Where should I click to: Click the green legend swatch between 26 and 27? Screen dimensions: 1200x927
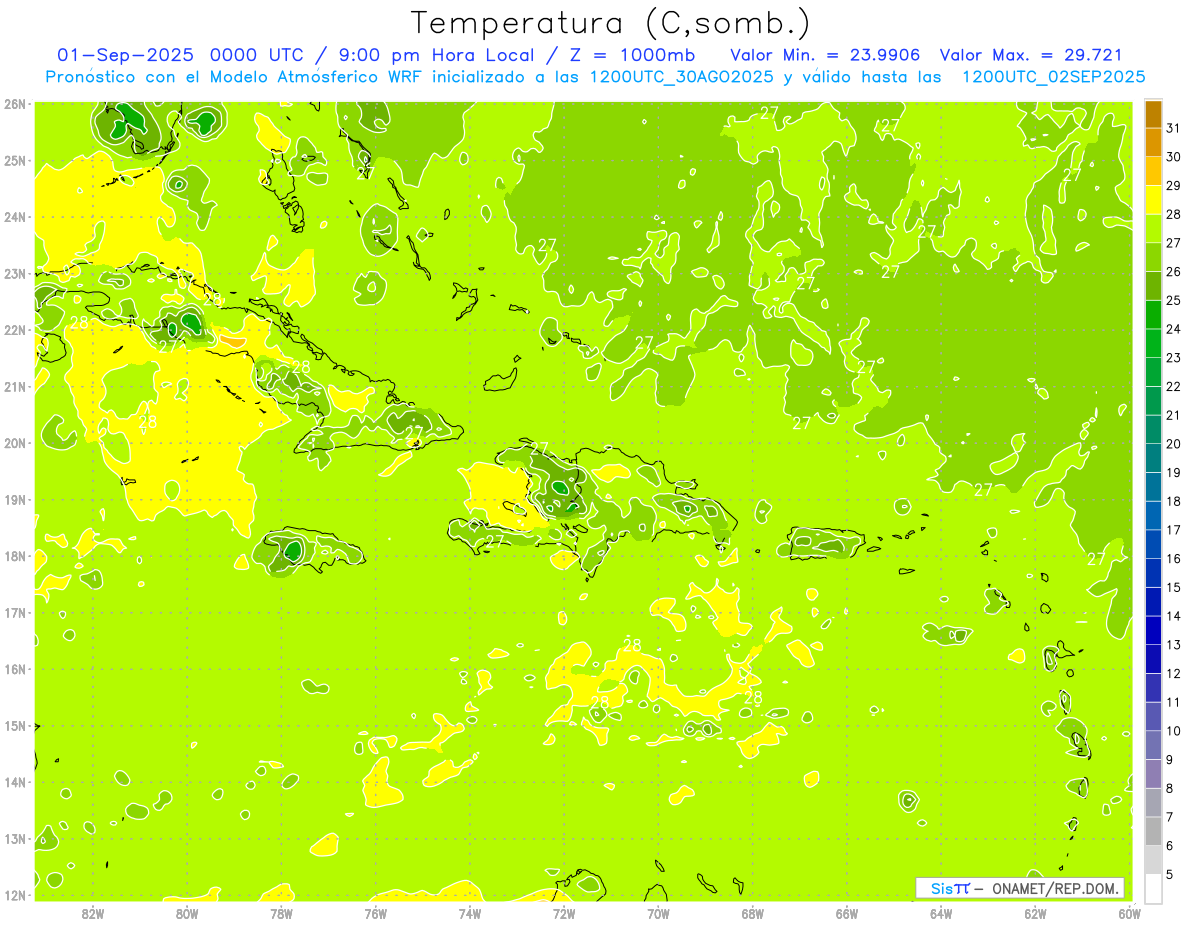[1153, 257]
